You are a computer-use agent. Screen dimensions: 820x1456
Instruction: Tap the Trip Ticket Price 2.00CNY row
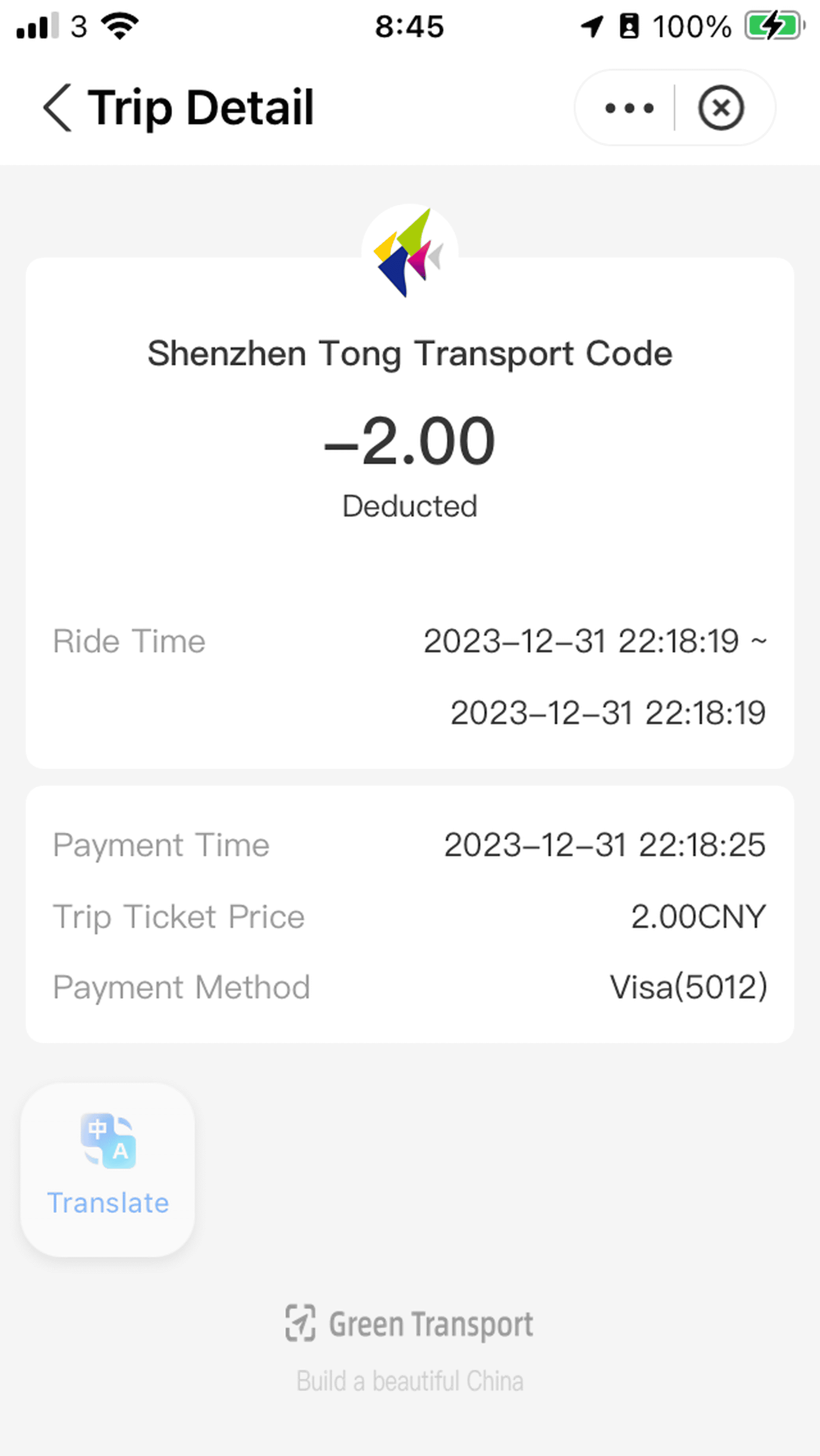[x=410, y=916]
